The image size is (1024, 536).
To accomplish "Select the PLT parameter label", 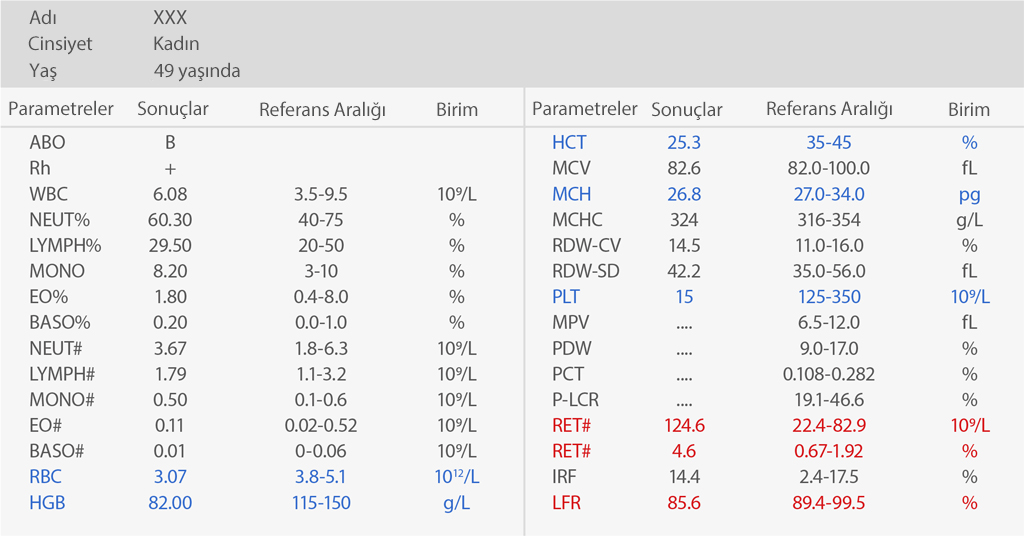I will (x=566, y=297).
